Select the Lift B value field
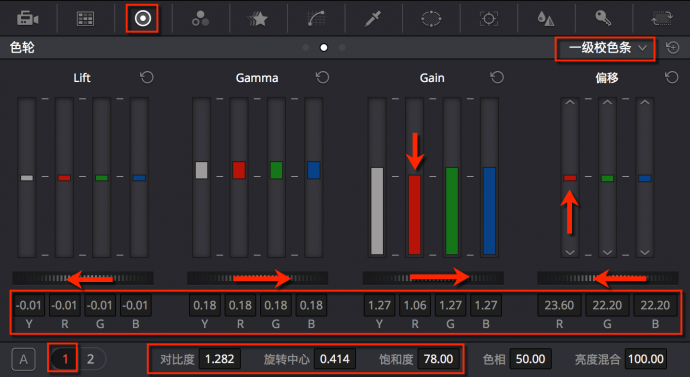This screenshot has width=690, height=377. pos(136,305)
